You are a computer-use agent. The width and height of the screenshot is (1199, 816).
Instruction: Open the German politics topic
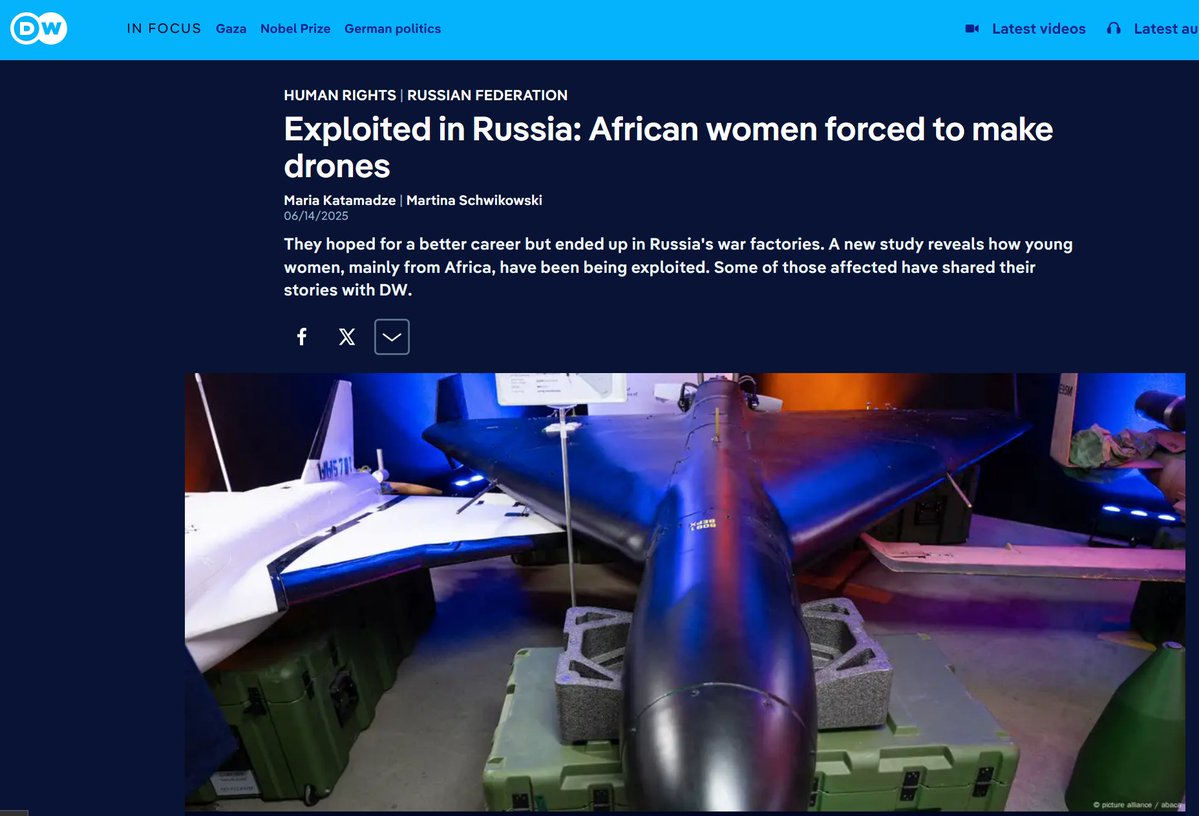point(392,28)
